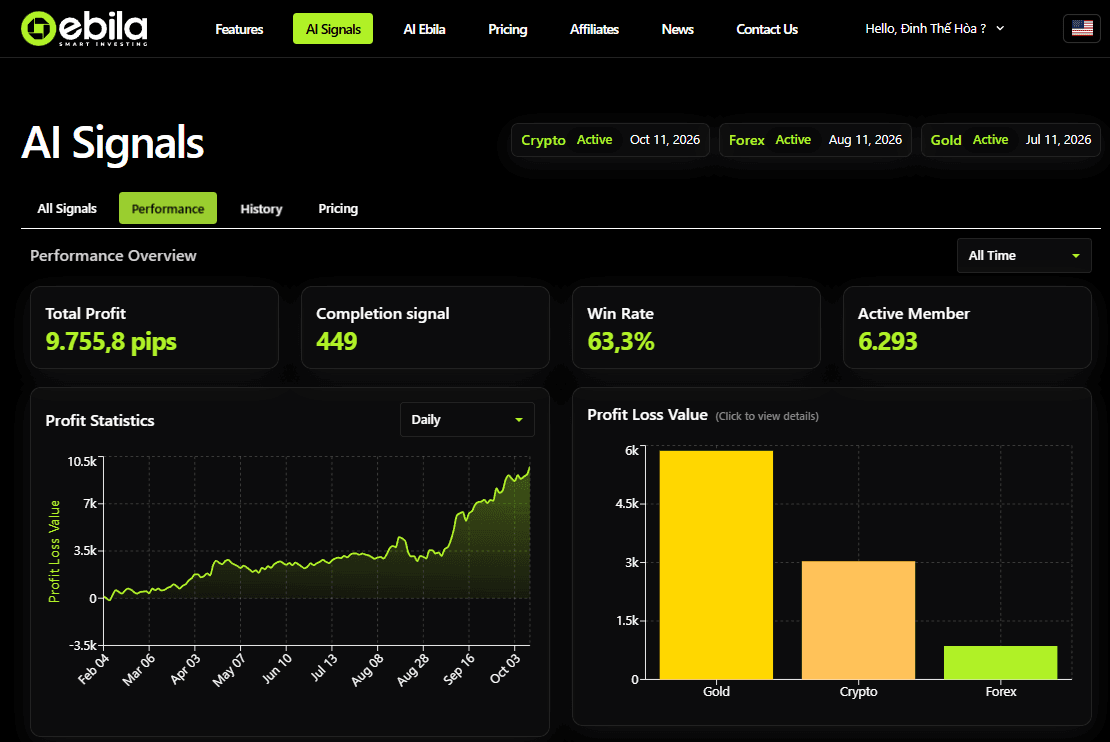Switch to the All Signals tab

[66, 208]
